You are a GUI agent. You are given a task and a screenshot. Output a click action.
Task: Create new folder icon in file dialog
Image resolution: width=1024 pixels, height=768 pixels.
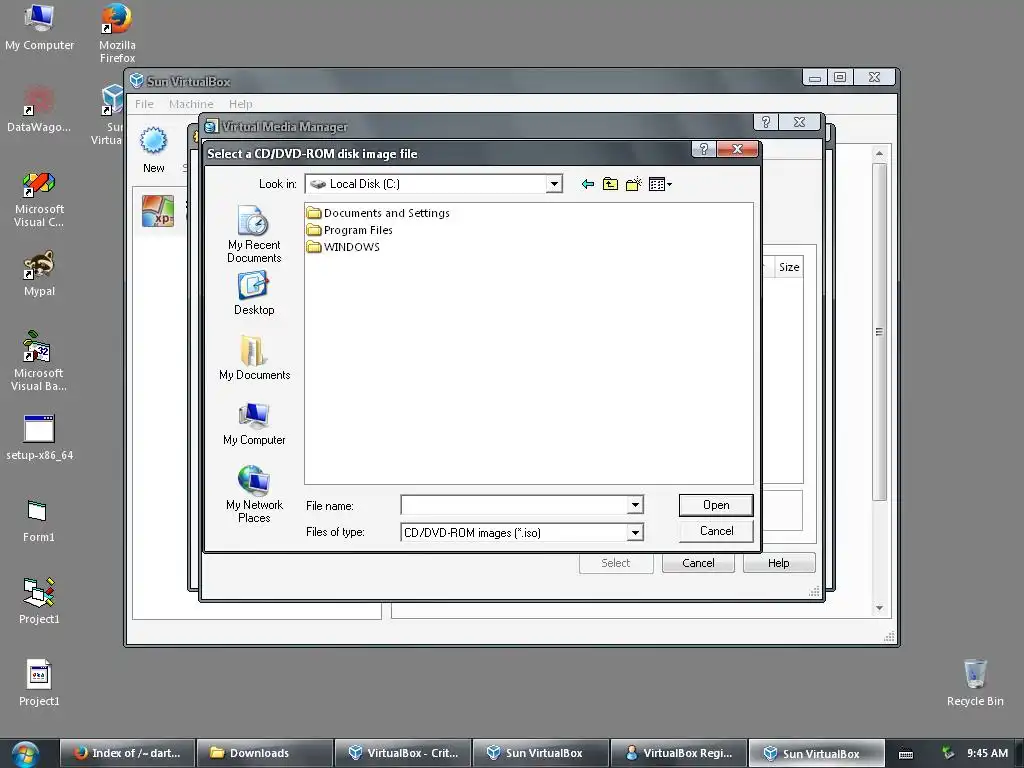coord(633,184)
